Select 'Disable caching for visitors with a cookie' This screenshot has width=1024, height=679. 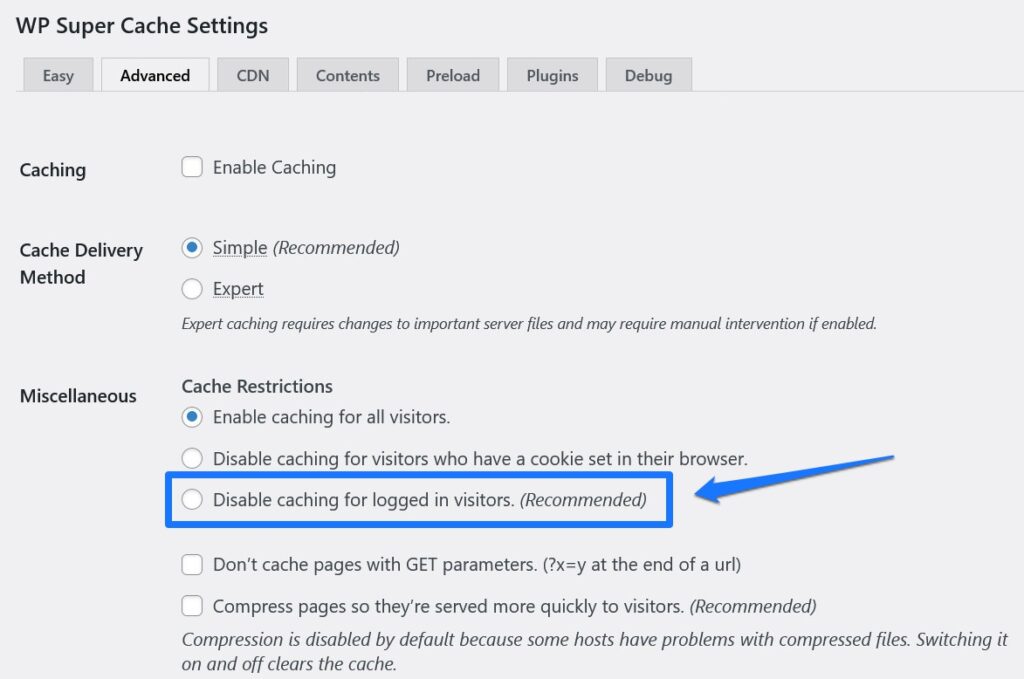click(x=191, y=459)
